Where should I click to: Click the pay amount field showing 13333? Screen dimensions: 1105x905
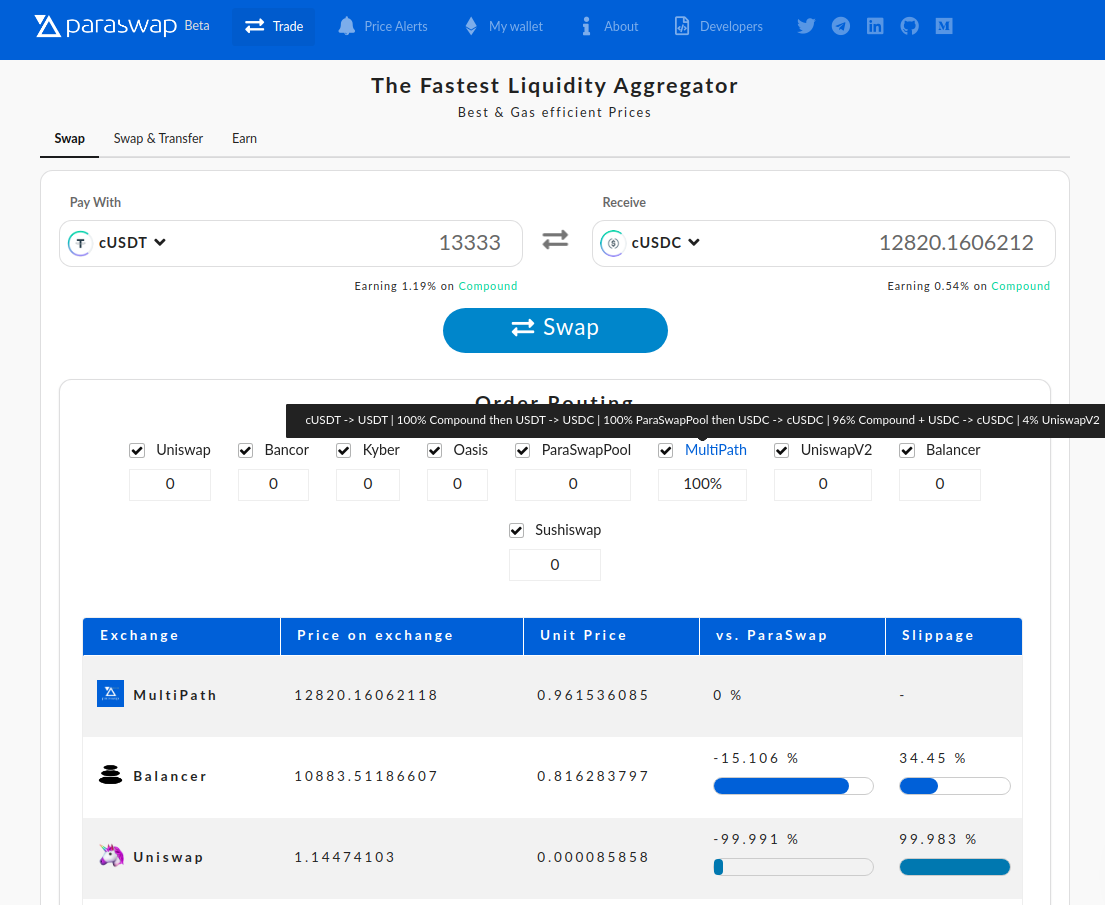469,242
